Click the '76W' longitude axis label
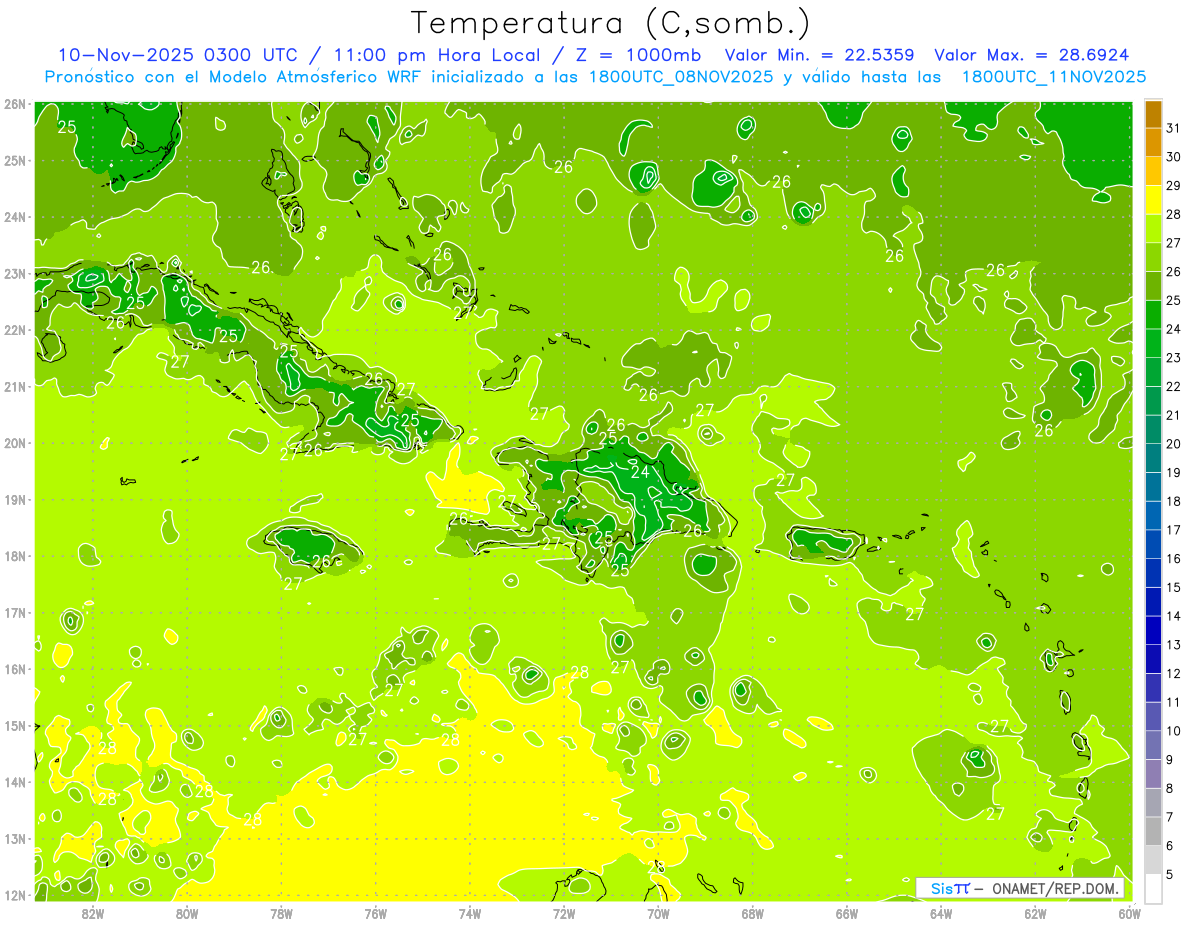The width and height of the screenshot is (1200, 927). [x=376, y=913]
